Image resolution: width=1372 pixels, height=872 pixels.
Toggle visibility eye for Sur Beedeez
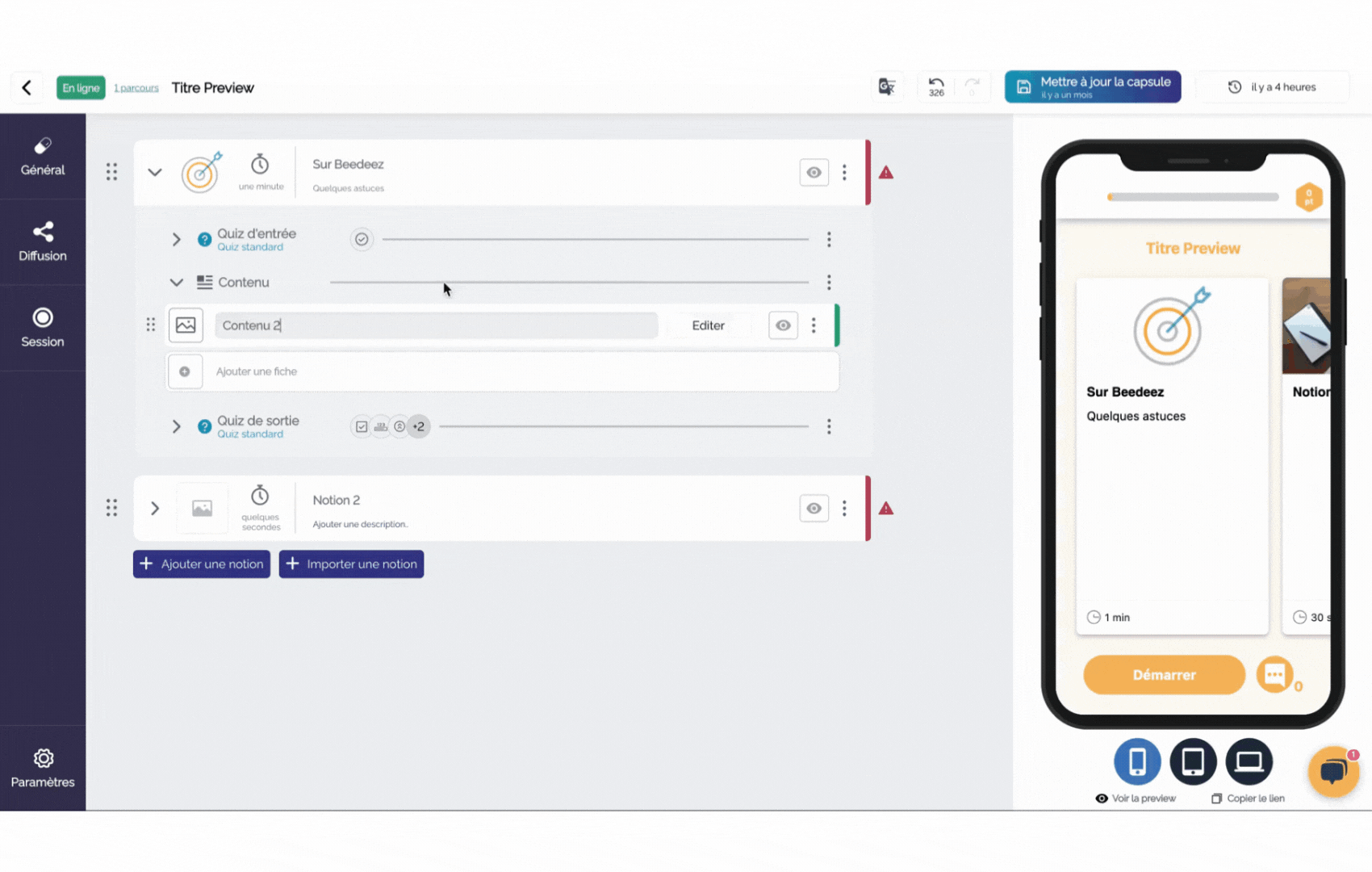coord(814,172)
